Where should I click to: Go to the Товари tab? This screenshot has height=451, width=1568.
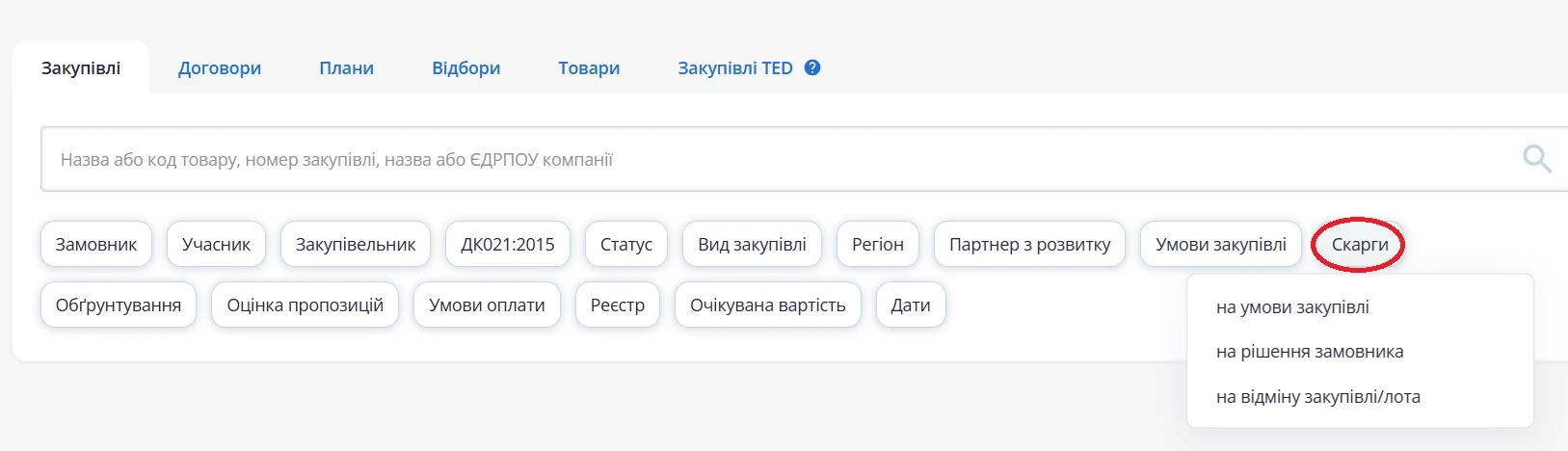click(x=589, y=68)
